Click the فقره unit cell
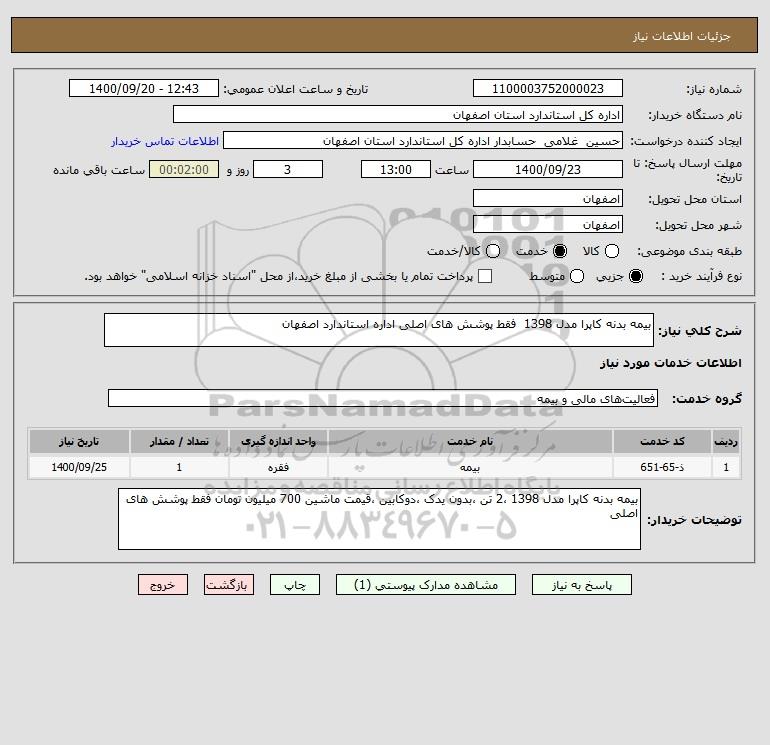 (278, 467)
